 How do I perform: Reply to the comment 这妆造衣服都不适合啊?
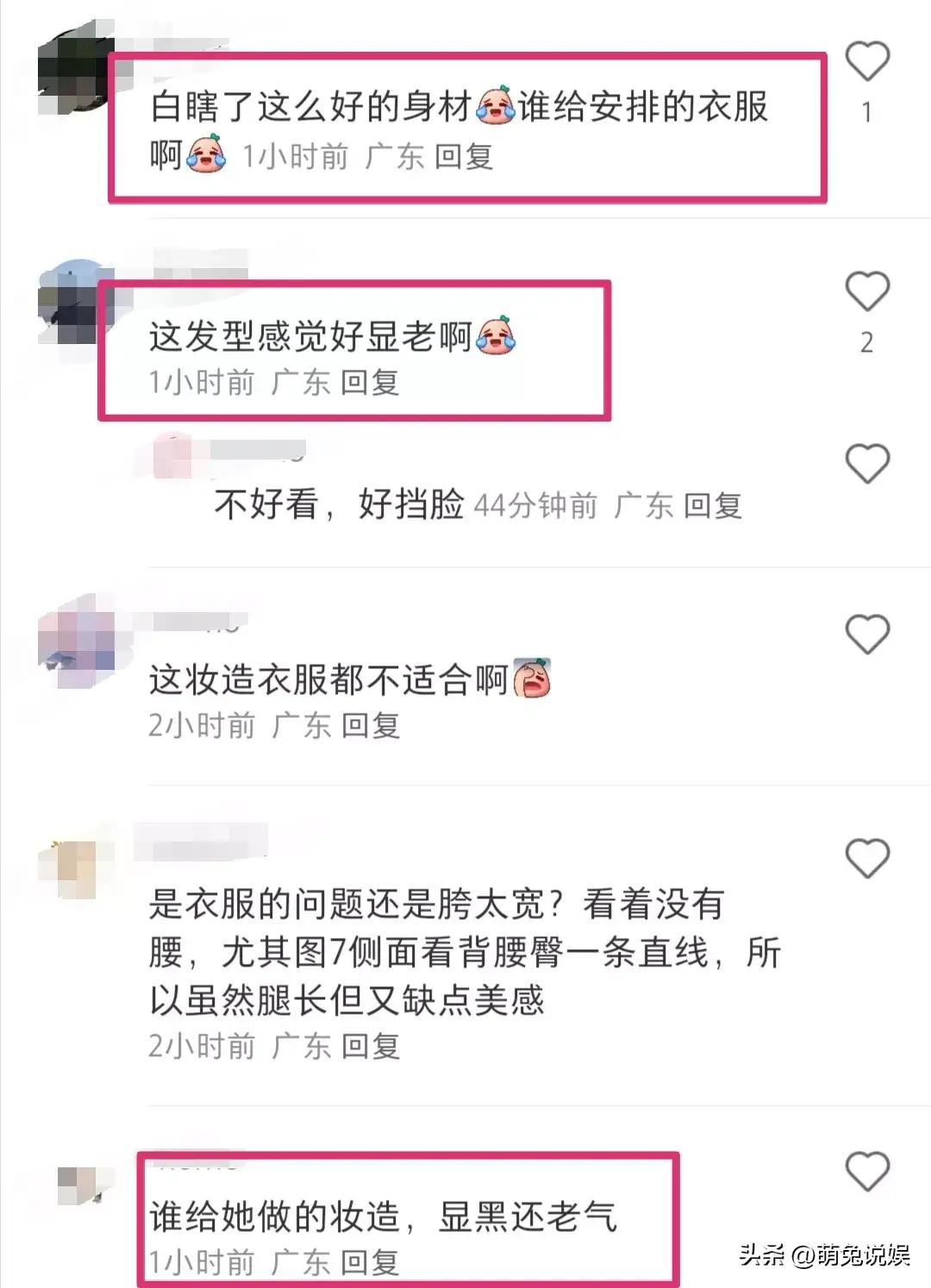(371, 726)
